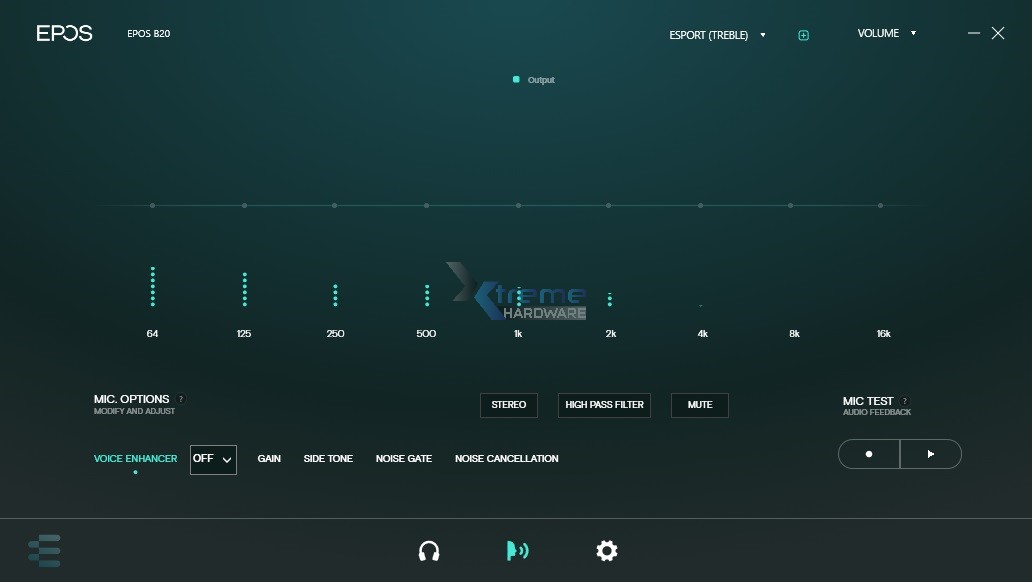
Task: Switch to the Noise Gate tab
Action: pyautogui.click(x=404, y=459)
